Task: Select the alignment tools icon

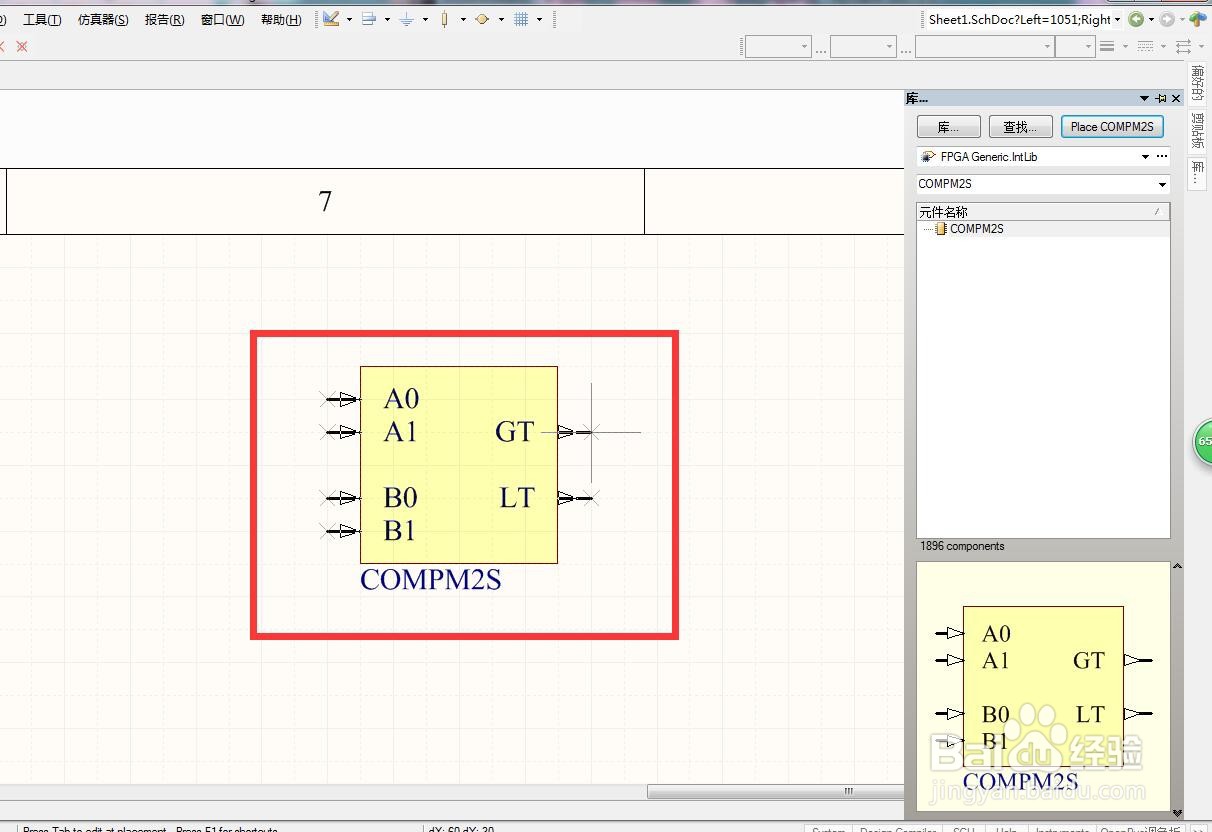Action: coord(369,19)
